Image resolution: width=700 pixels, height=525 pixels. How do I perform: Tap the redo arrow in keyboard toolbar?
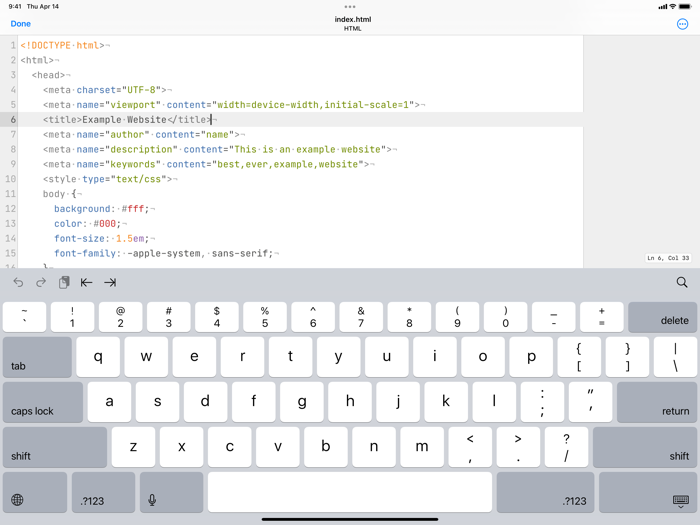pos(41,283)
